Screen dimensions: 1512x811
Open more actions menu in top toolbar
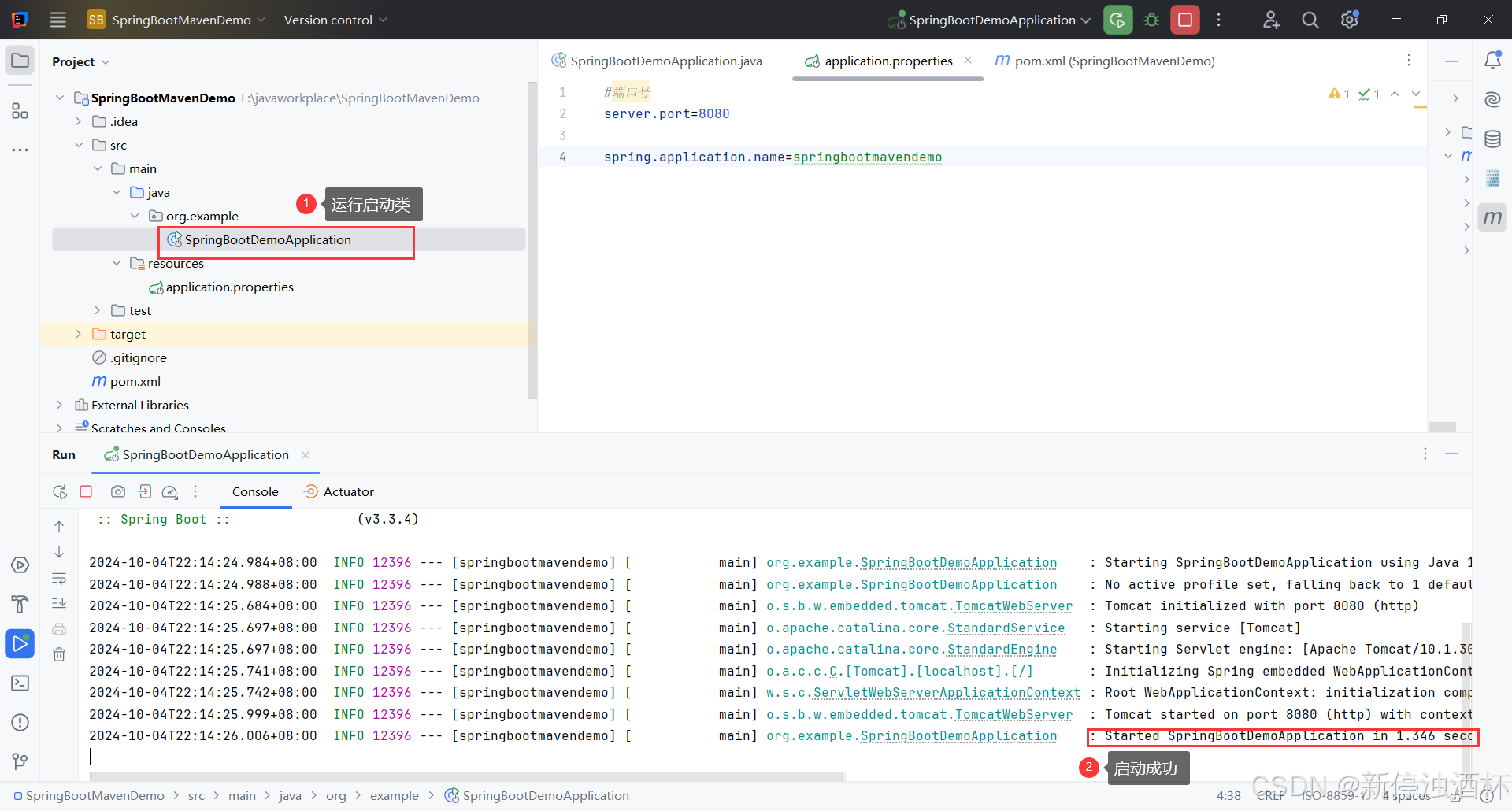pos(1218,20)
